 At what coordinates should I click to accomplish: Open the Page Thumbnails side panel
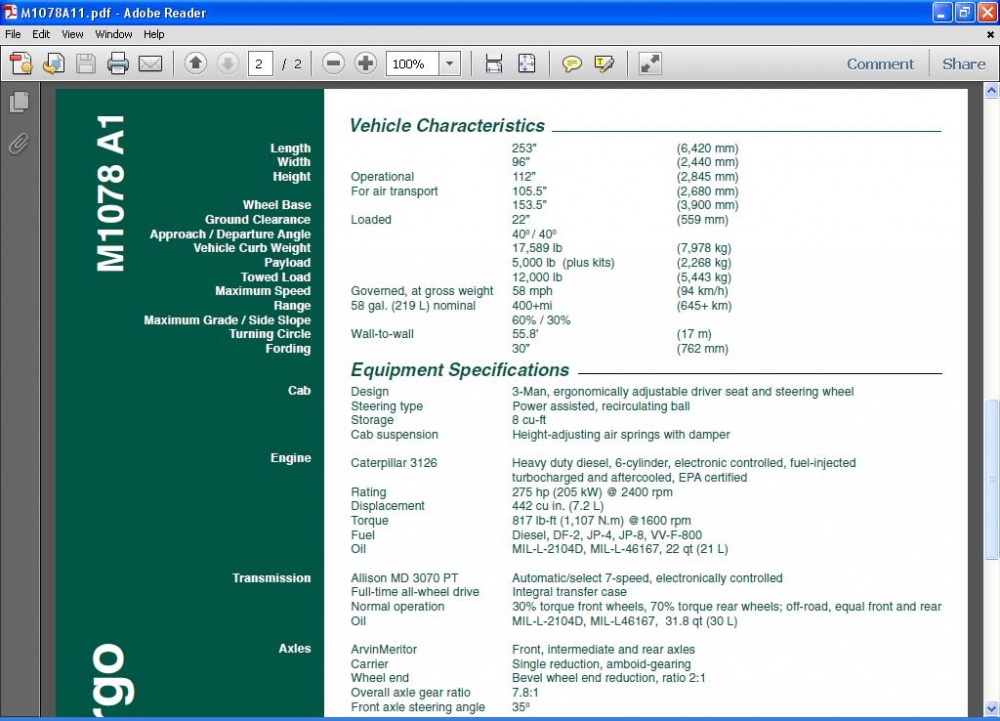click(19, 102)
